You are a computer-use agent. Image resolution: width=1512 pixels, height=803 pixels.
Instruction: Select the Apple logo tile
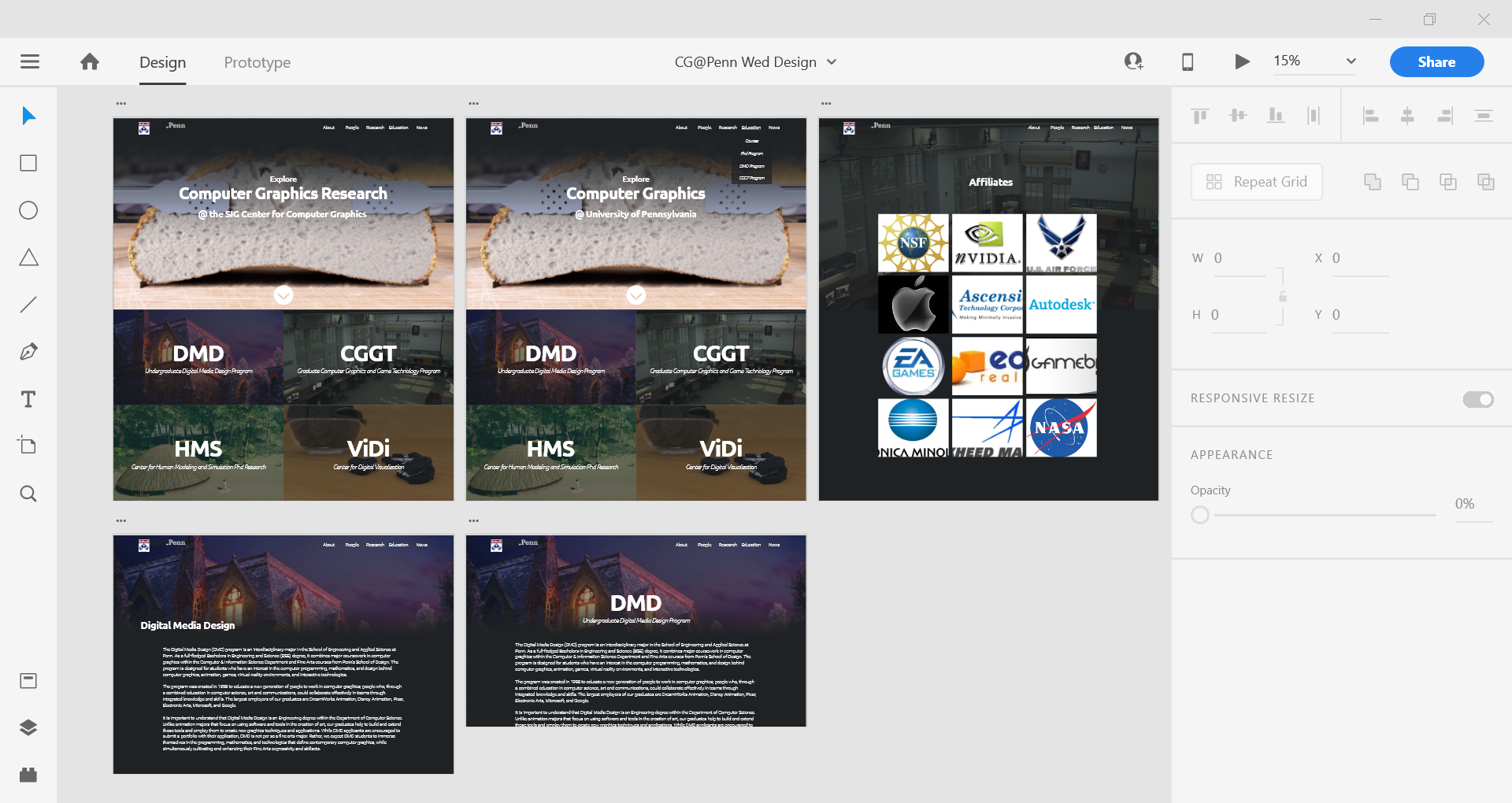point(913,304)
